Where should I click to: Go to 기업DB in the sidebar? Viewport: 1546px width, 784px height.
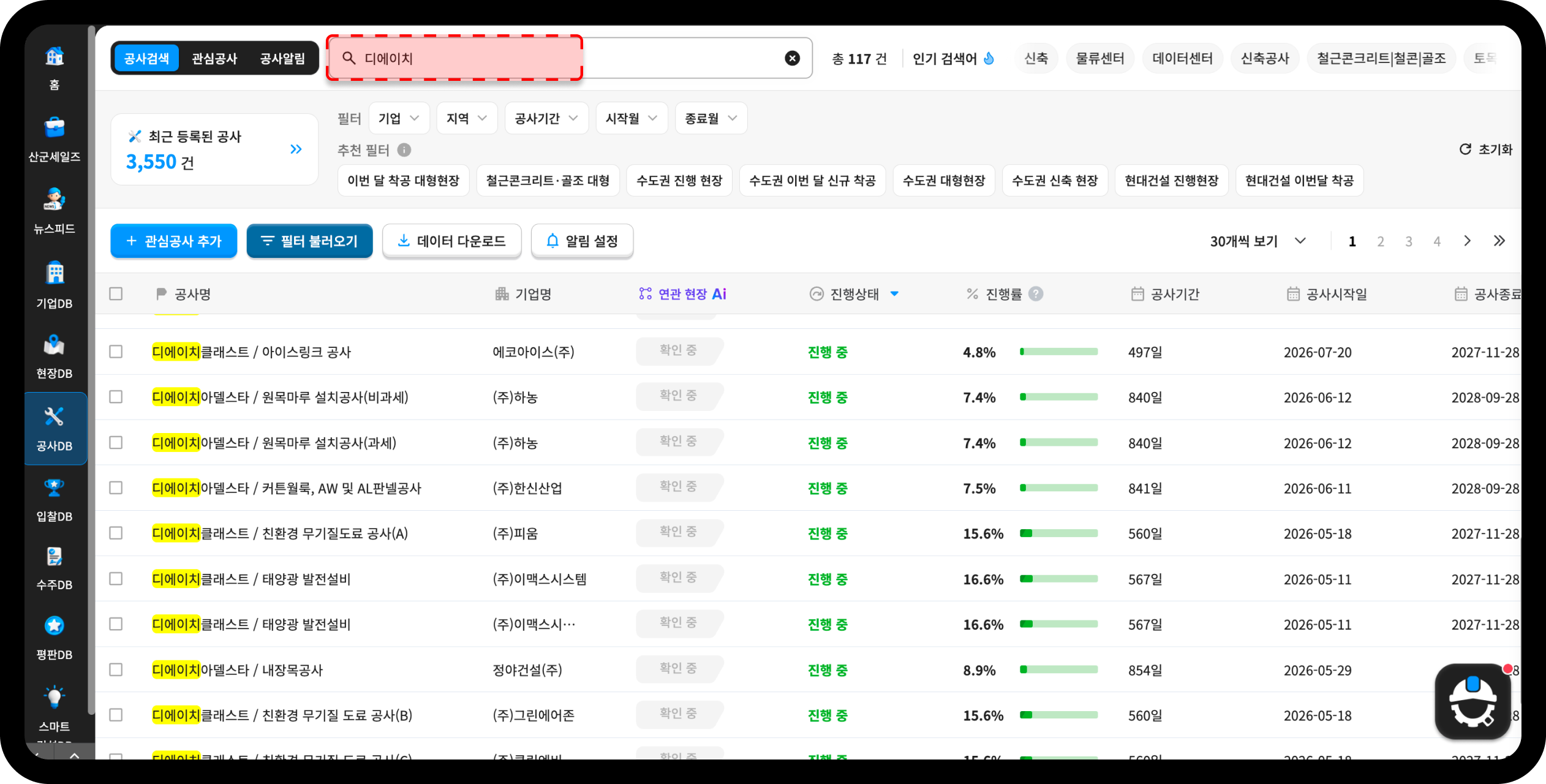tap(55, 285)
